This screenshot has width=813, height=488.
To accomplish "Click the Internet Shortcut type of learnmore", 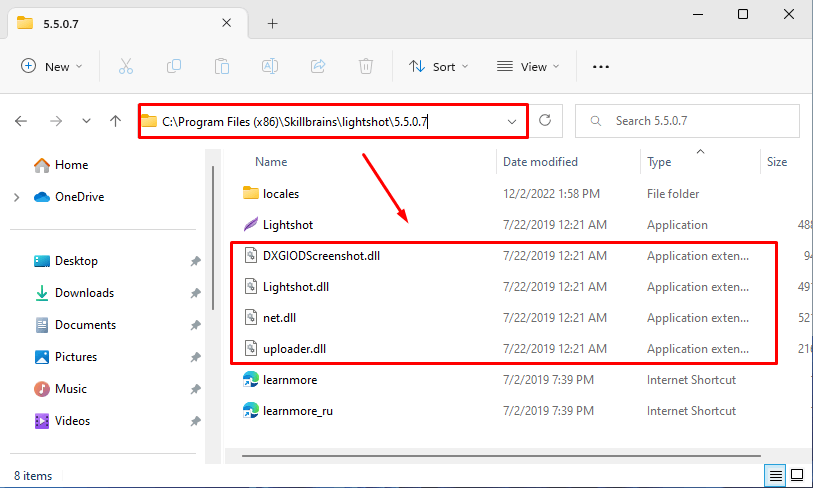I will 691,380.
